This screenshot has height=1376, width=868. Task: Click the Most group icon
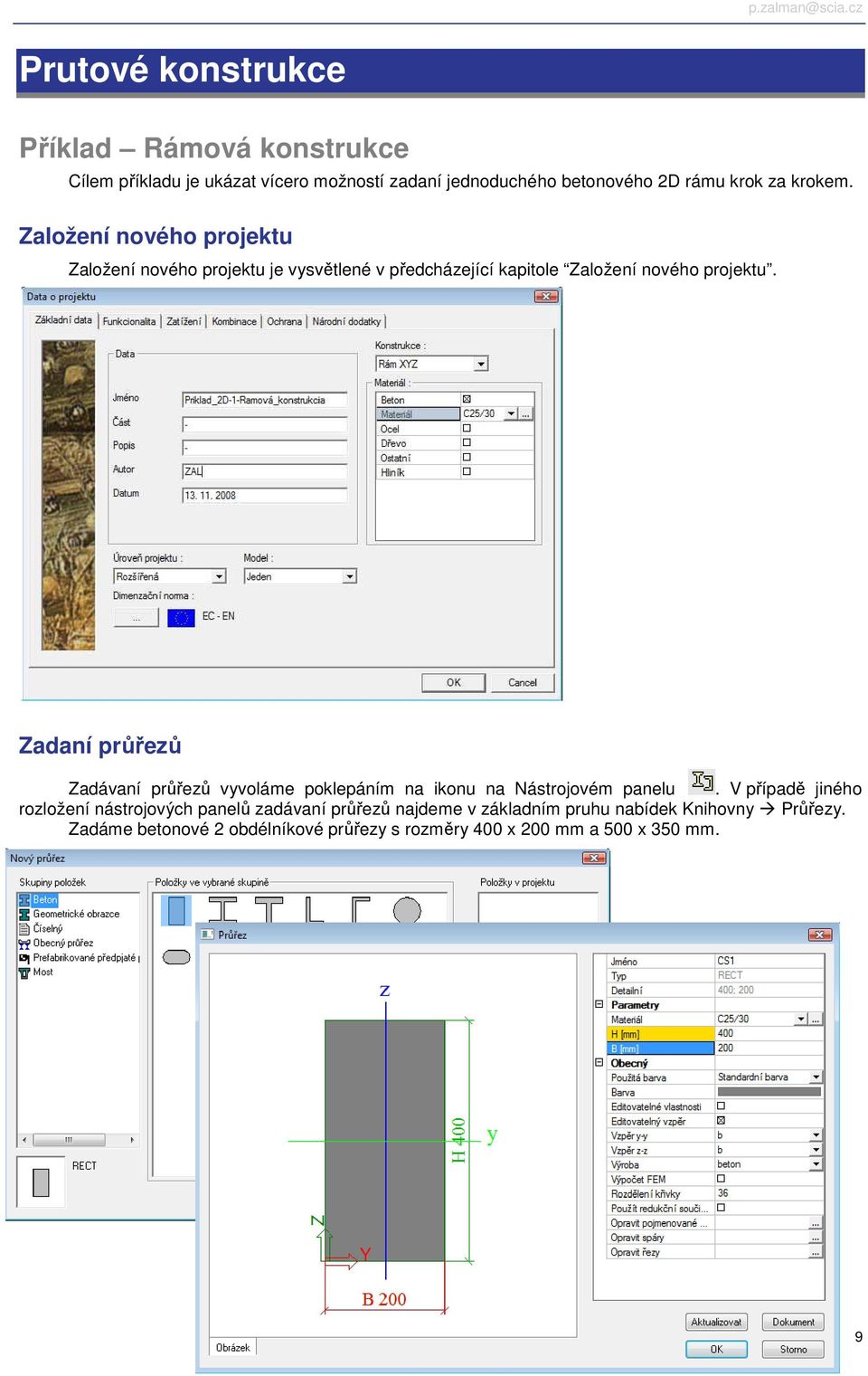pos(24,973)
